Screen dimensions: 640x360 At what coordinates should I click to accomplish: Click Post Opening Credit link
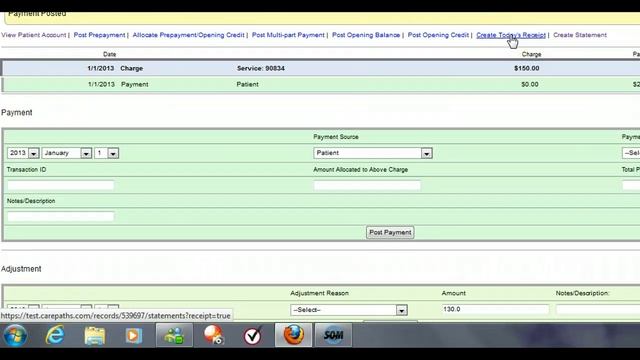pyautogui.click(x=438, y=35)
